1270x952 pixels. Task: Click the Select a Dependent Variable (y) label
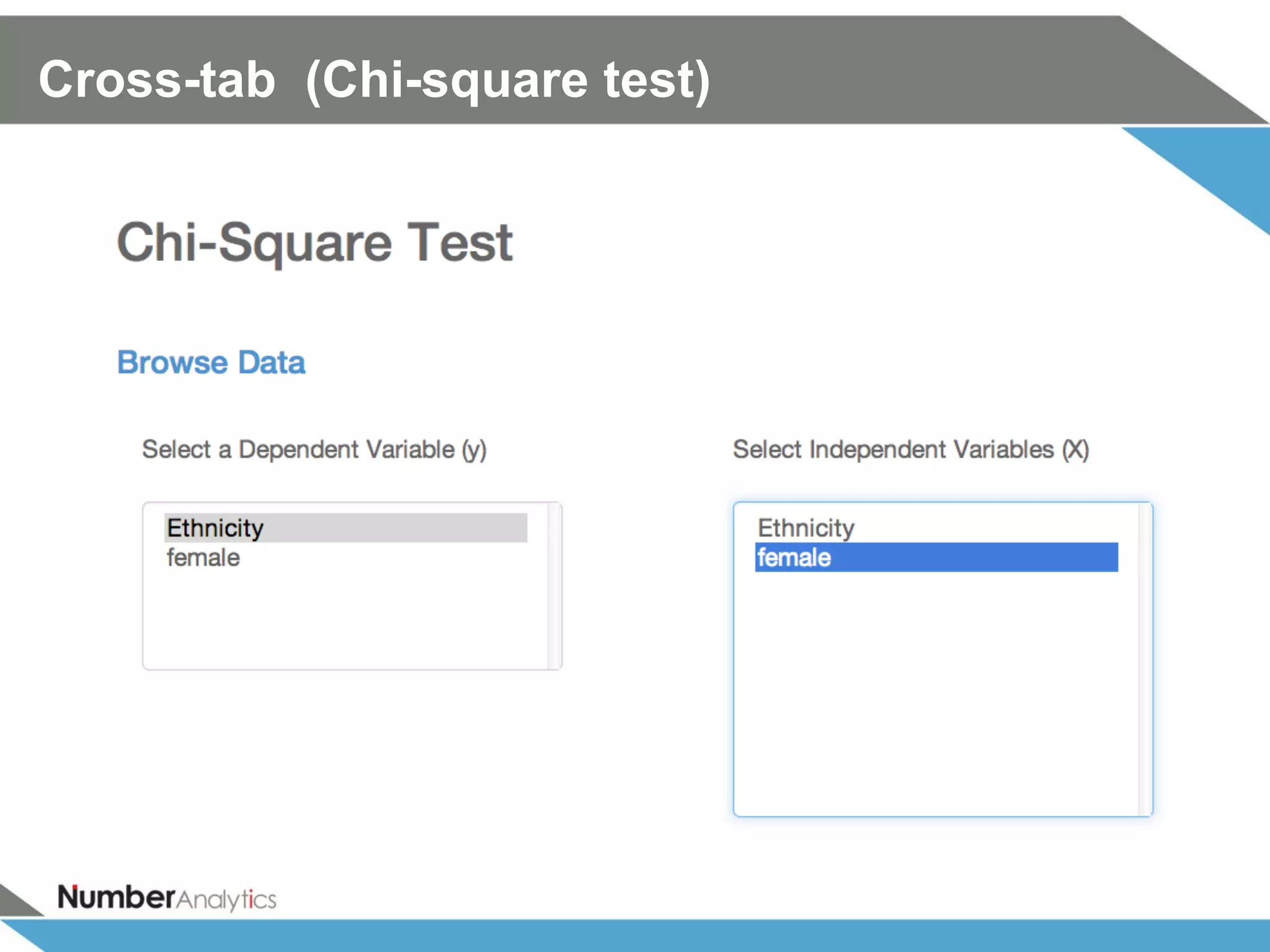pyautogui.click(x=314, y=449)
